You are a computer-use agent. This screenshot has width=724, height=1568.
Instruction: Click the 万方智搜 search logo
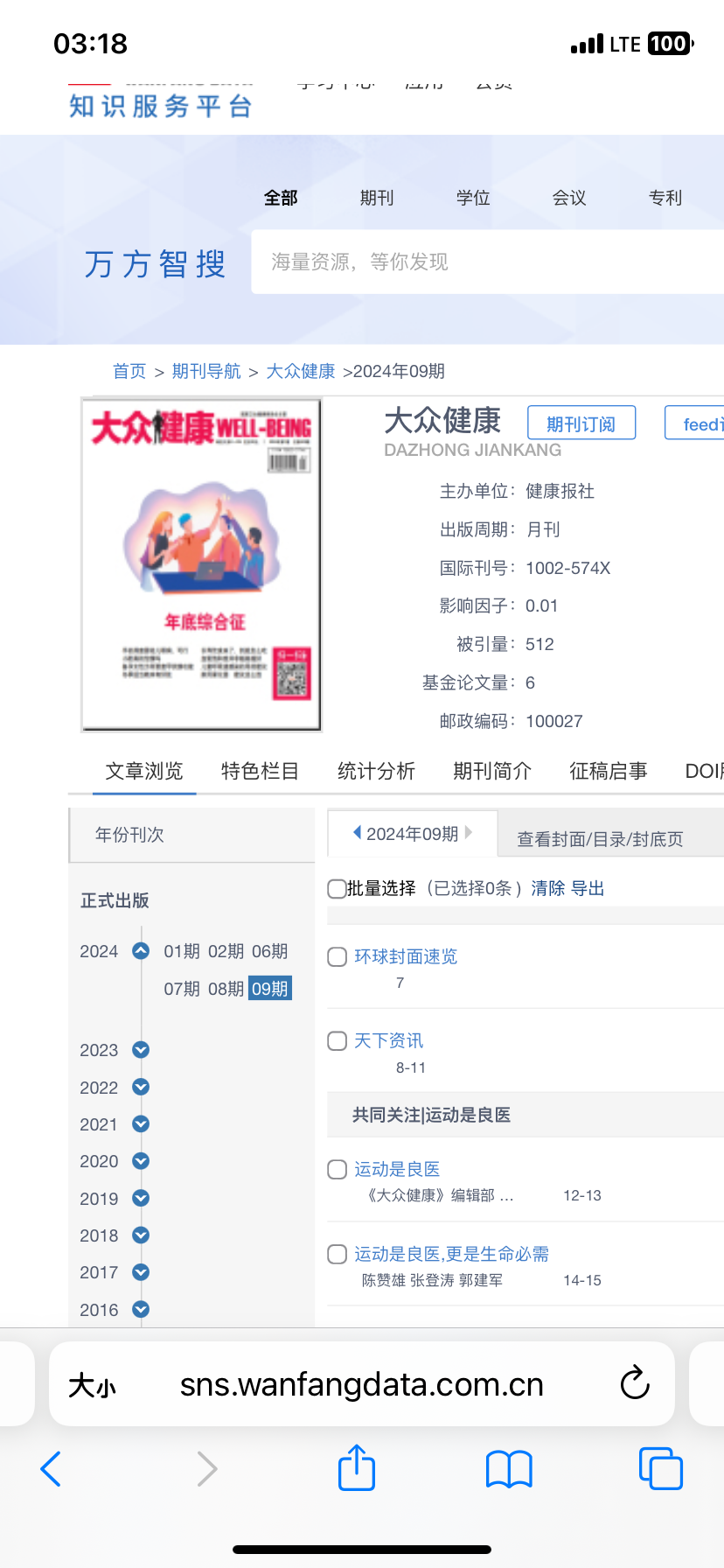(x=156, y=263)
